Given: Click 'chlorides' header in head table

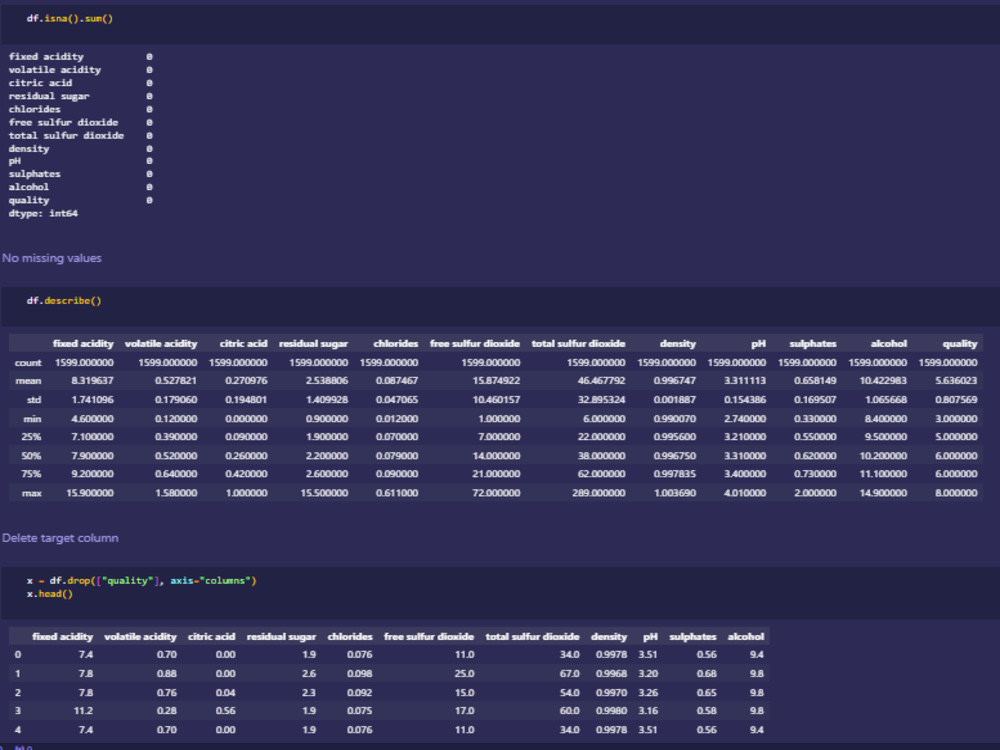Looking at the screenshot, I should [349, 636].
